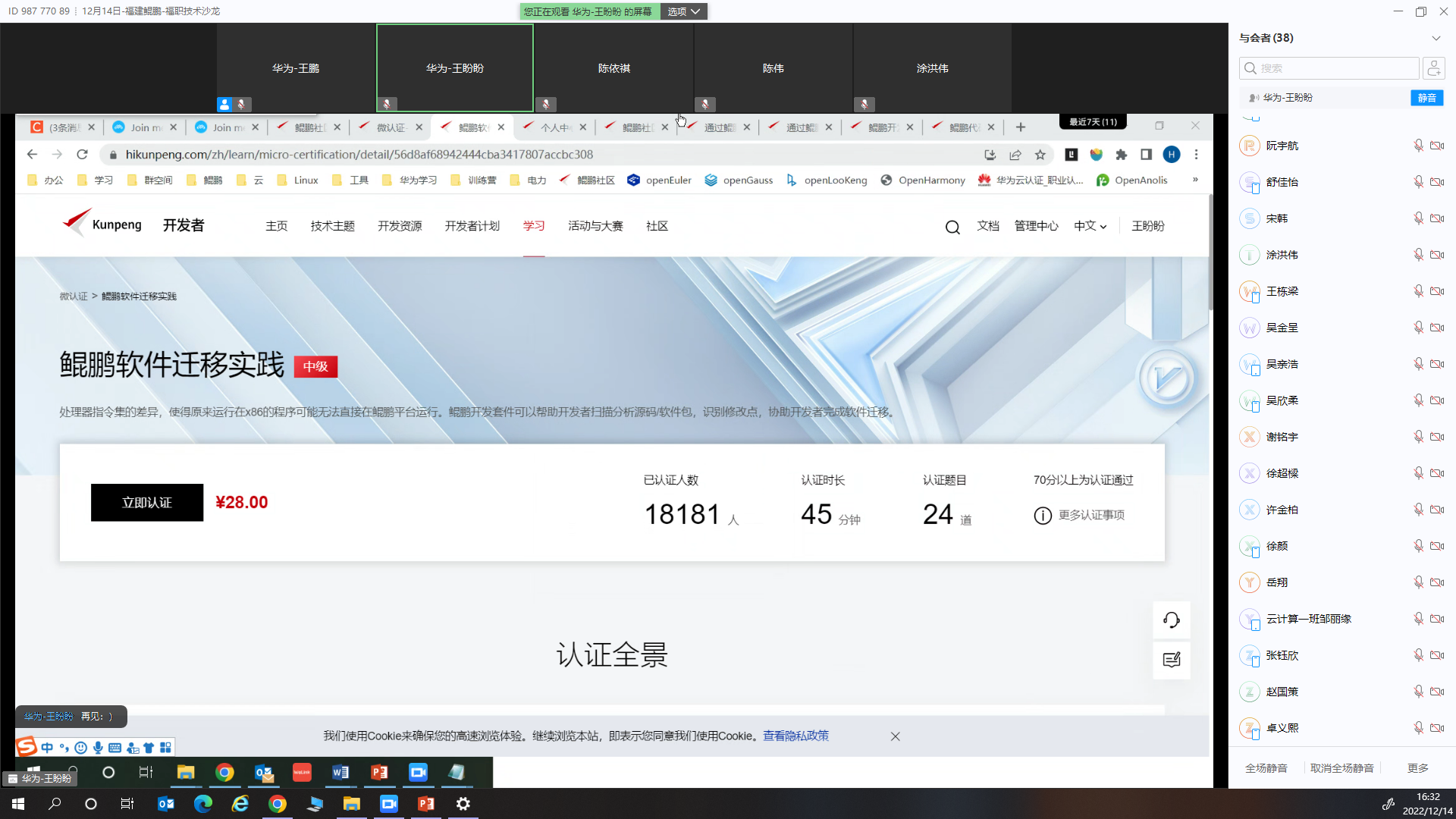Open 技术主题 navigation menu
Viewport: 1456px width, 819px height.
tap(332, 226)
